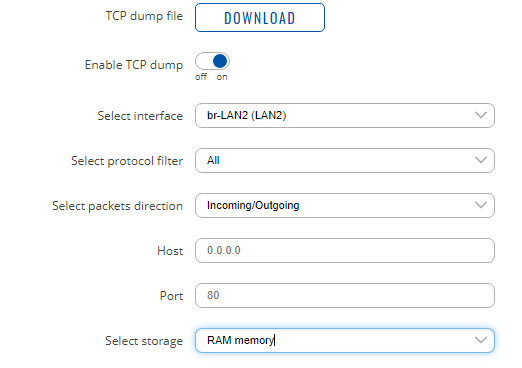The height and width of the screenshot is (368, 522).
Task: Open the Select storage RAM memory dropdown
Action: pos(345,340)
